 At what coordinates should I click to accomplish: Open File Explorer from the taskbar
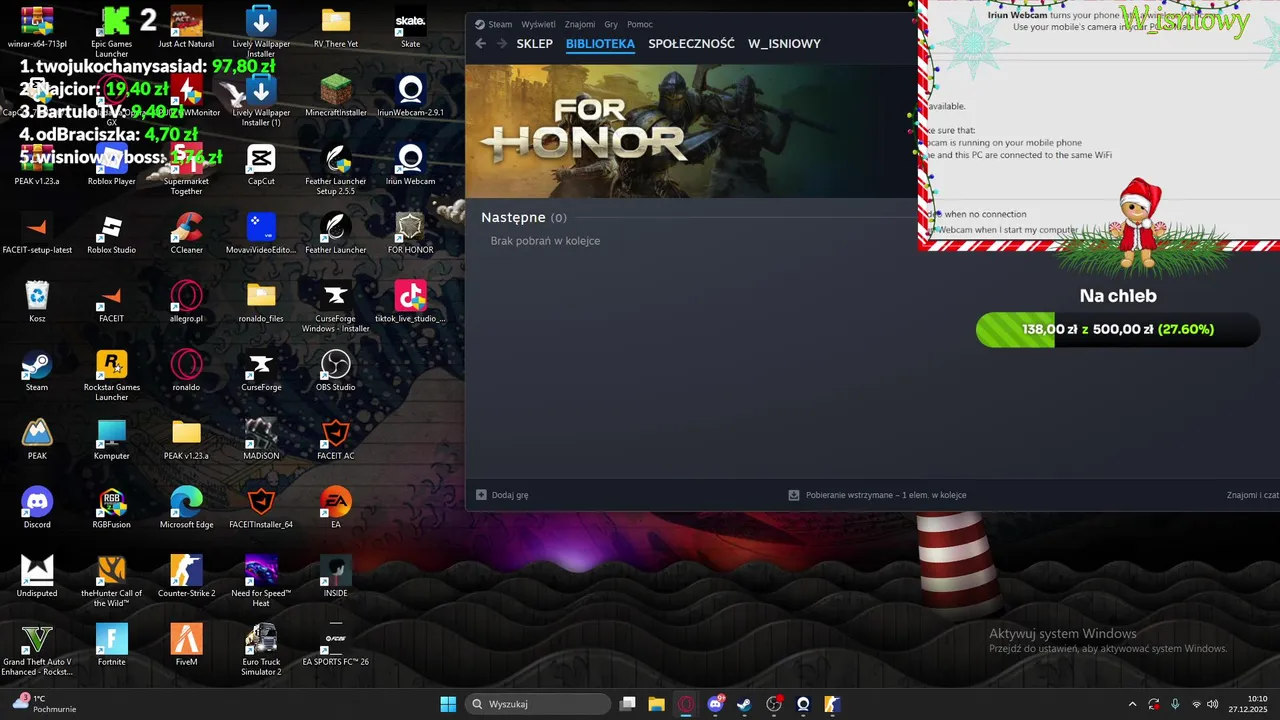pyautogui.click(x=656, y=704)
